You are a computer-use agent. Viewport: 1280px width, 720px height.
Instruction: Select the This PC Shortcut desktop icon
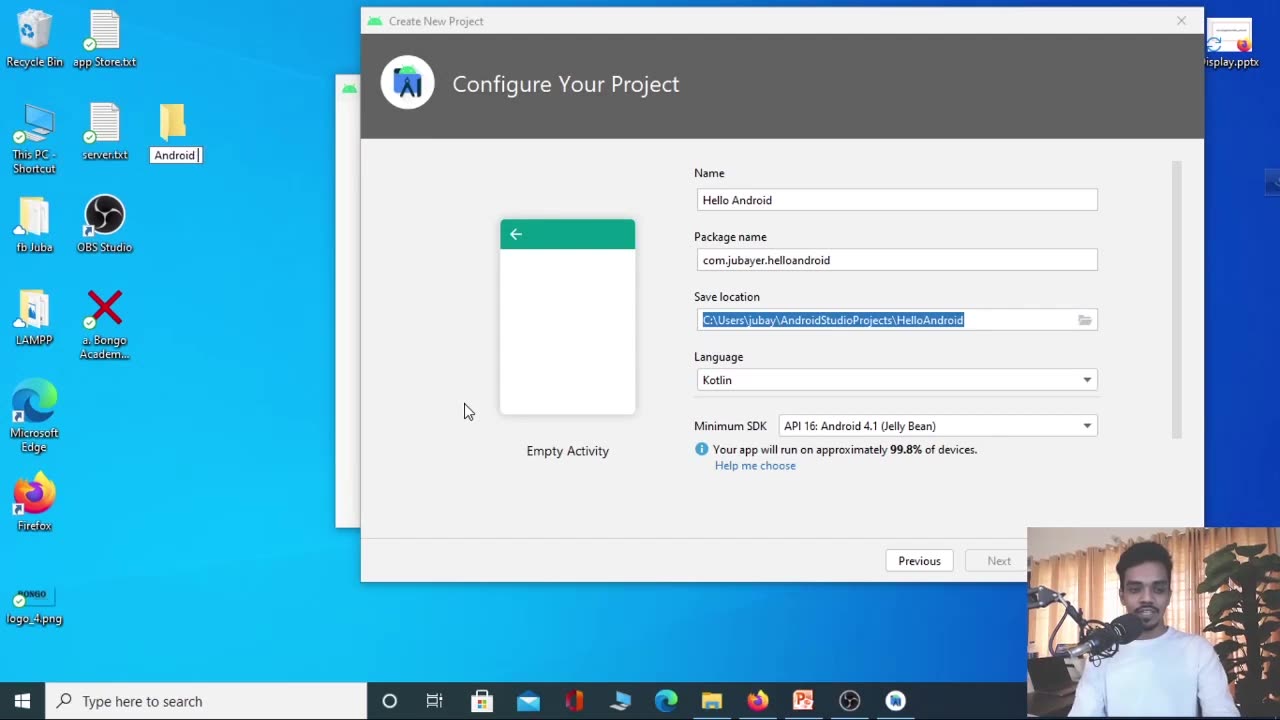[34, 138]
